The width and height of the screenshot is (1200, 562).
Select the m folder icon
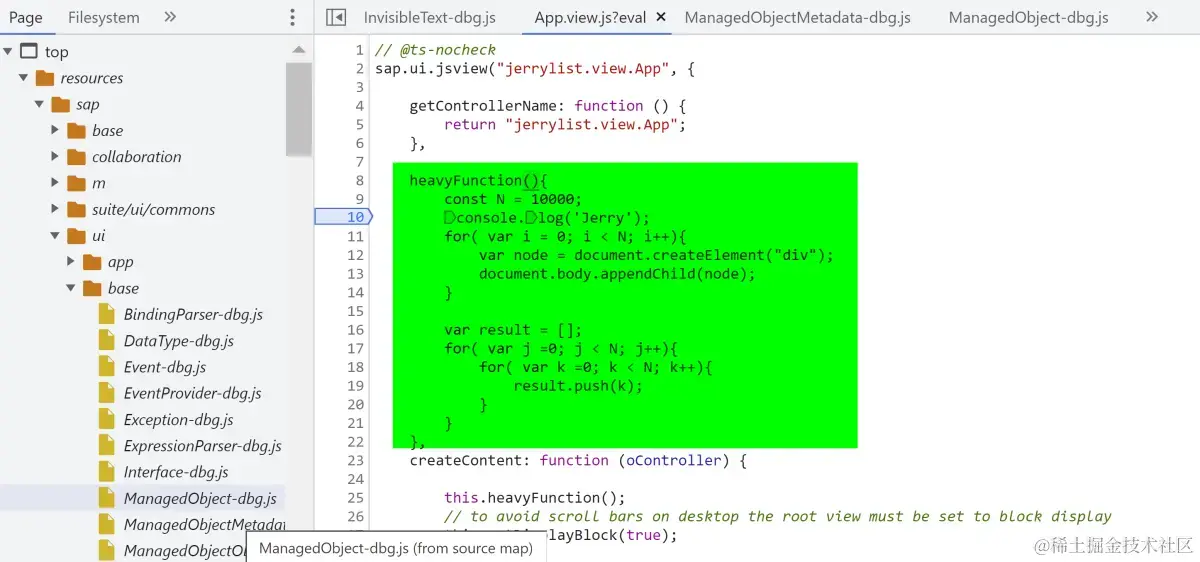click(76, 183)
